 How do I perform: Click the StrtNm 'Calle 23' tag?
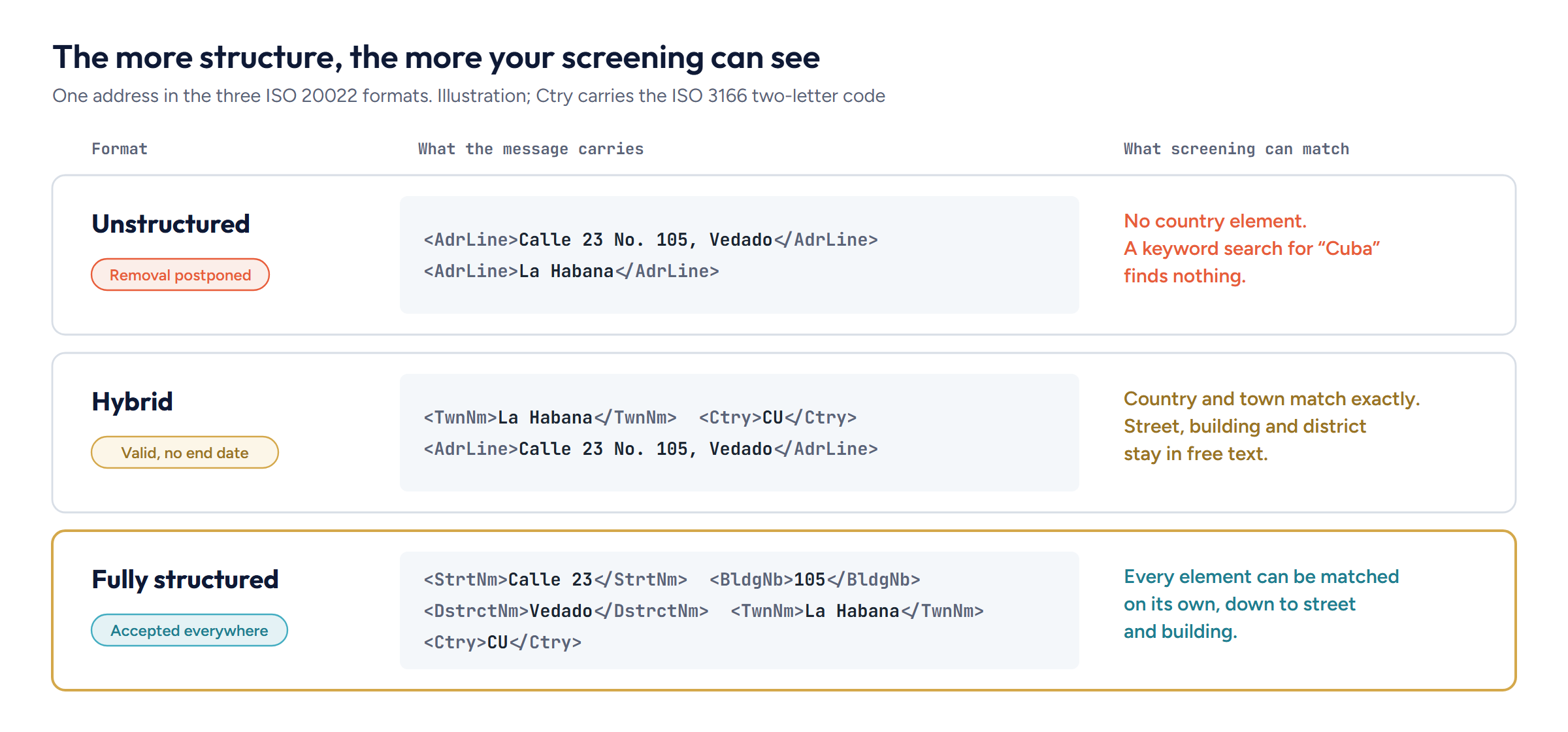tap(555, 580)
